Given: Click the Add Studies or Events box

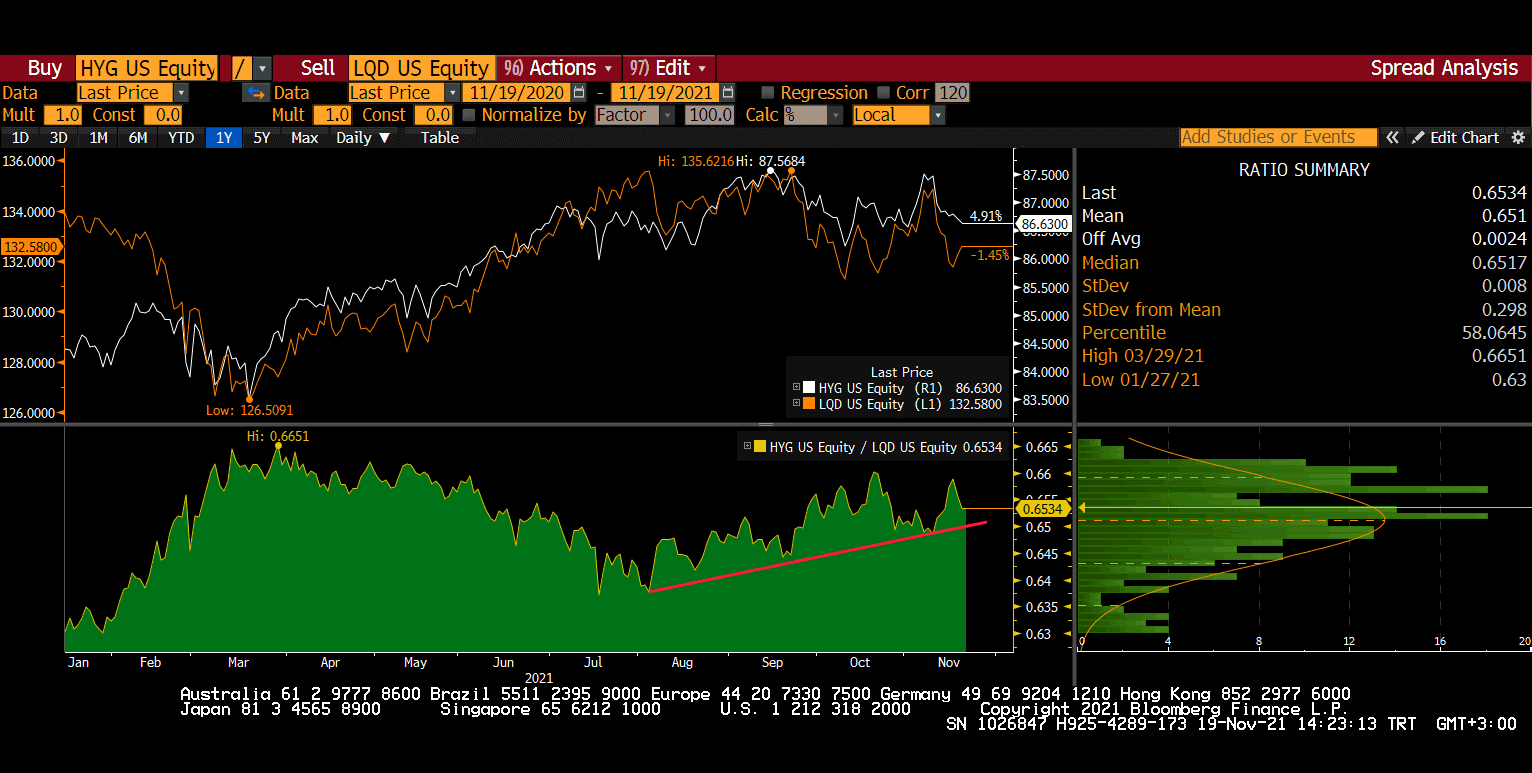Looking at the screenshot, I should click(x=1278, y=137).
